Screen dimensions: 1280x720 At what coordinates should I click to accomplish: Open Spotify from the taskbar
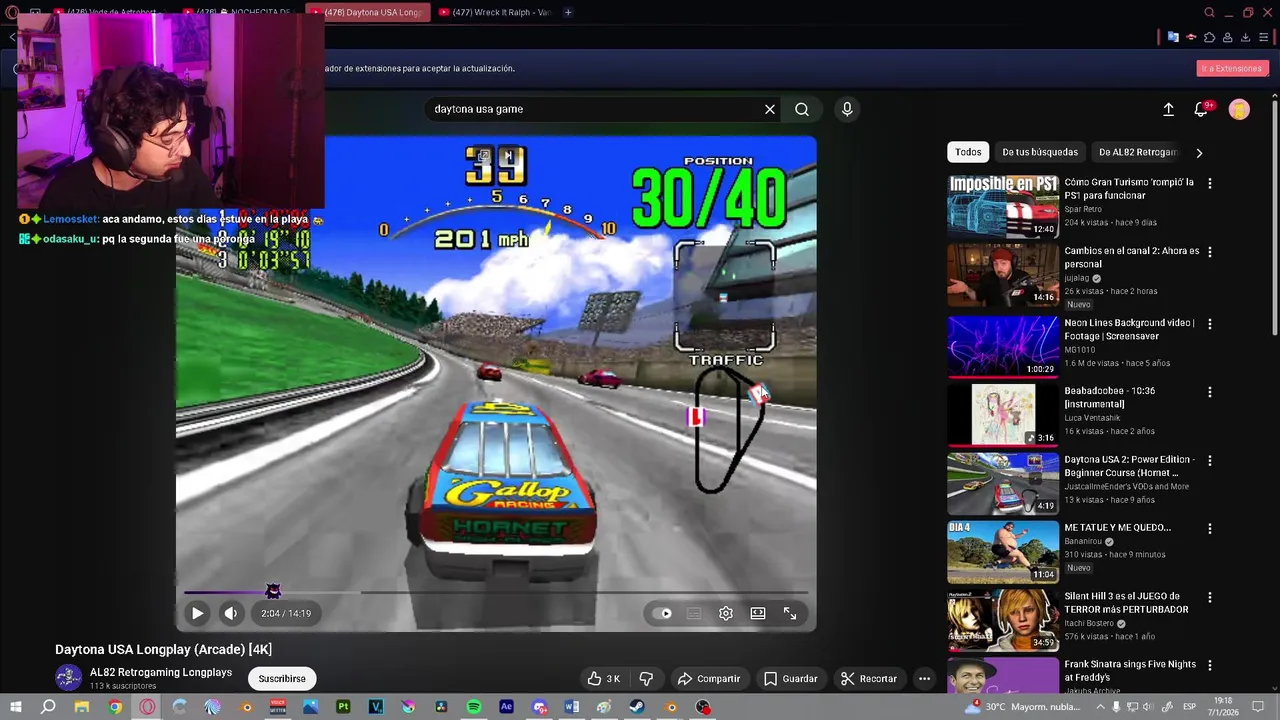(x=474, y=707)
